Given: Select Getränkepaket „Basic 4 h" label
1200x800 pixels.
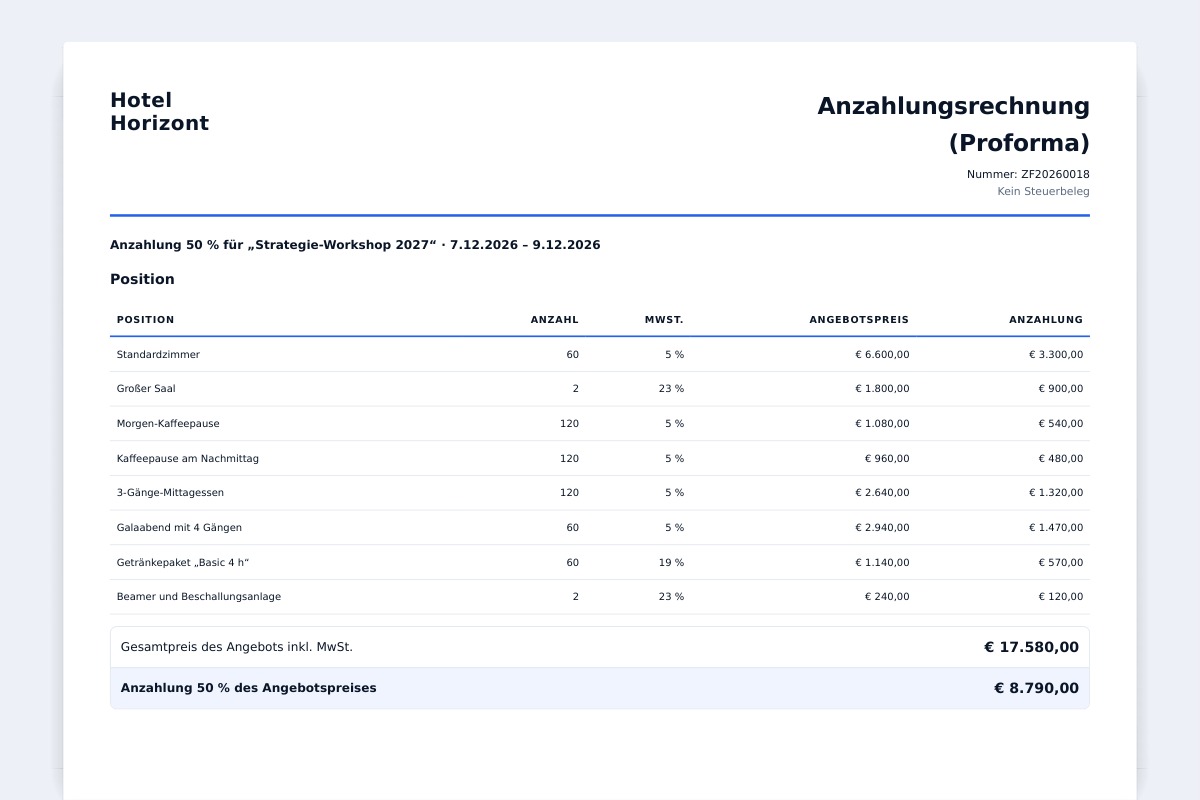Looking at the screenshot, I should click(183, 562).
